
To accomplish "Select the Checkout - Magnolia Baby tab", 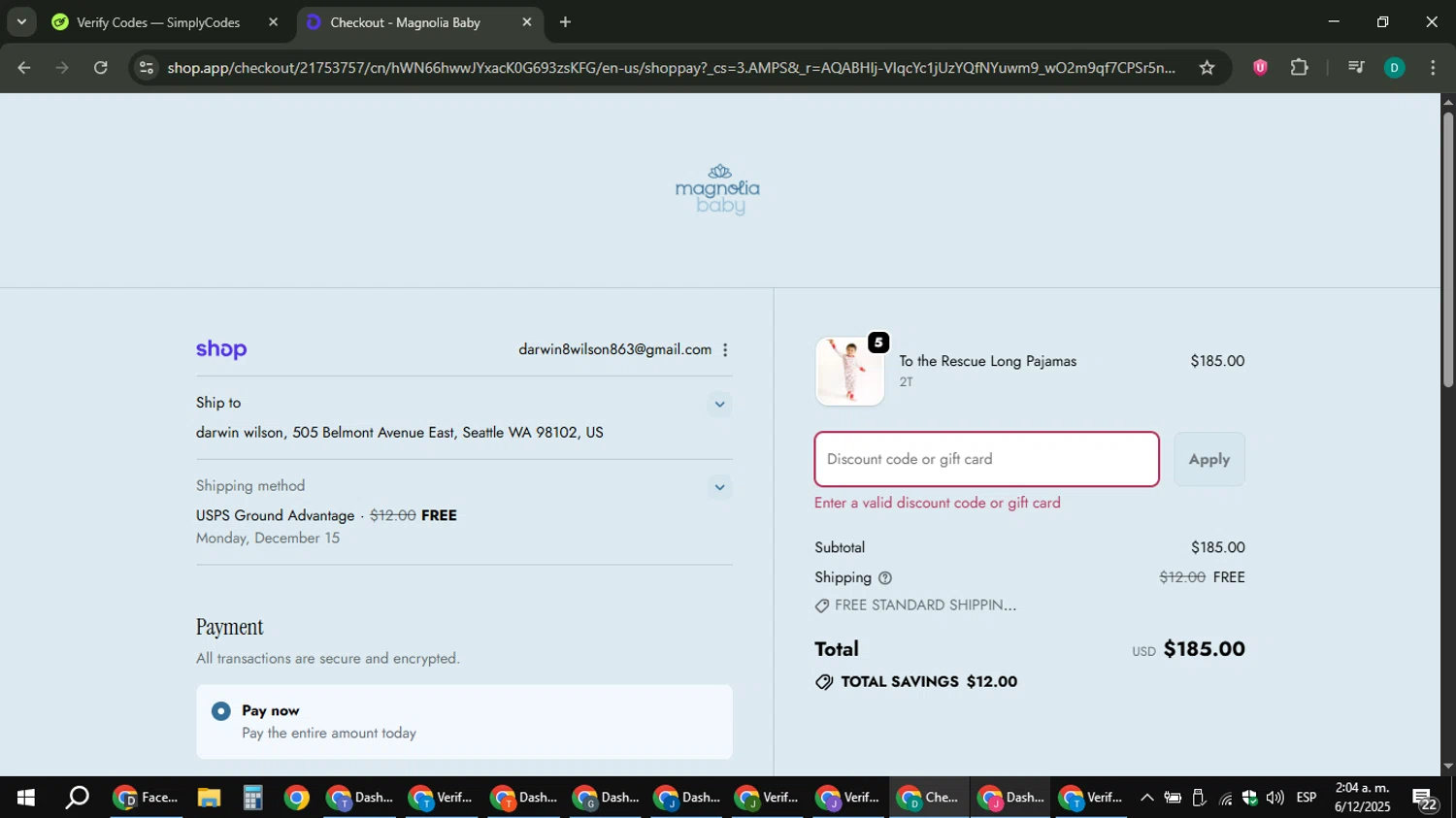I will pyautogui.click(x=406, y=22).
